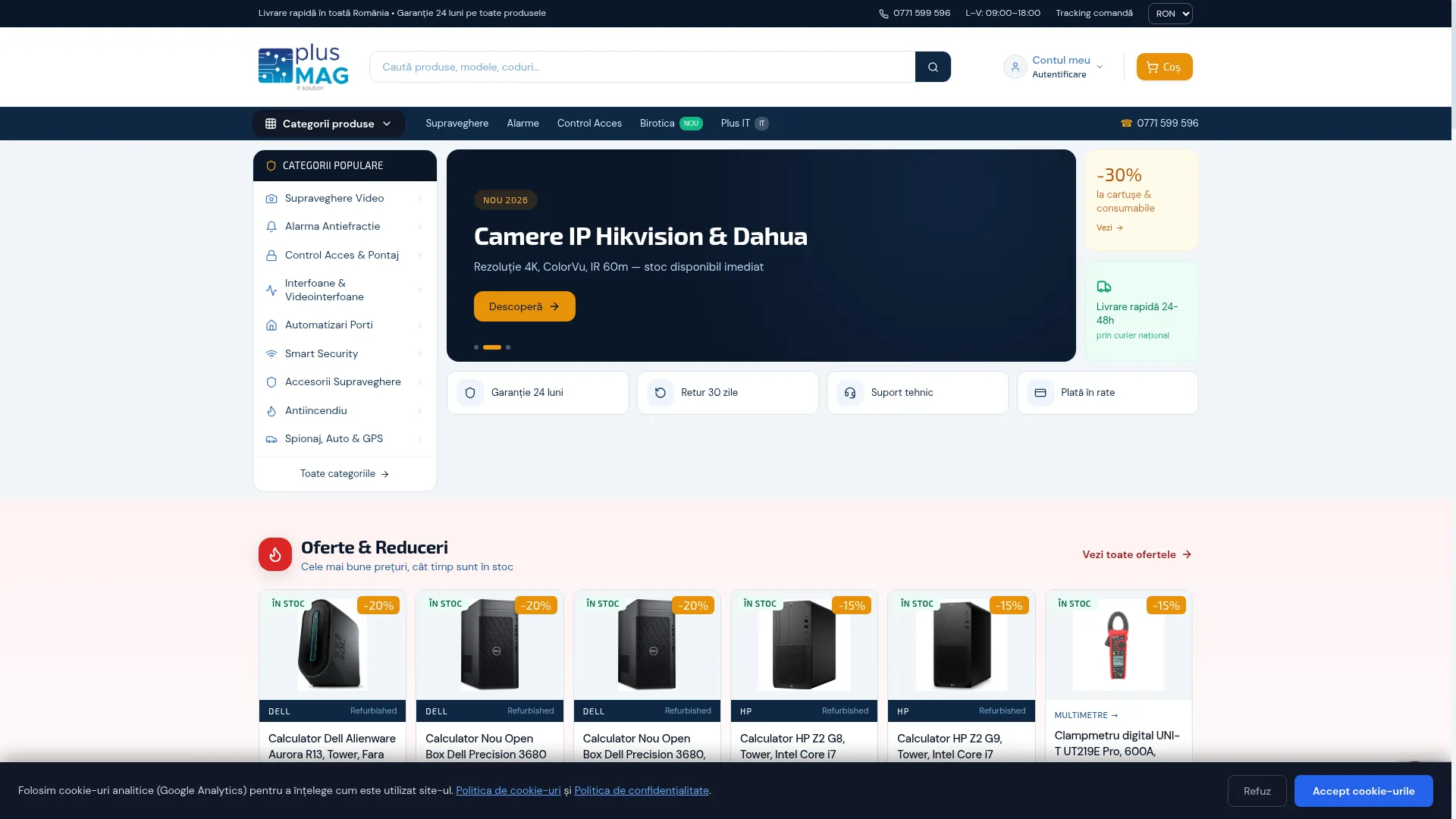
Task: Click the lock icon beside Control Acces & Pontaj
Action: tap(271, 256)
